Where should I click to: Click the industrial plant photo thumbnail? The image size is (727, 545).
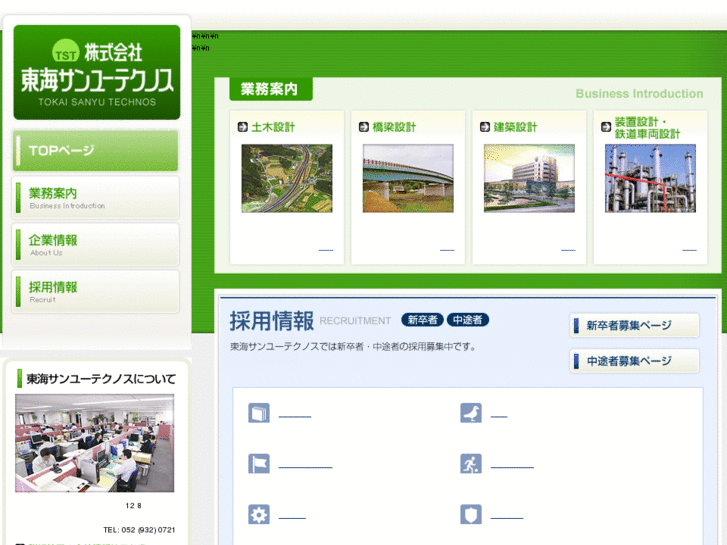pyautogui.click(x=650, y=179)
